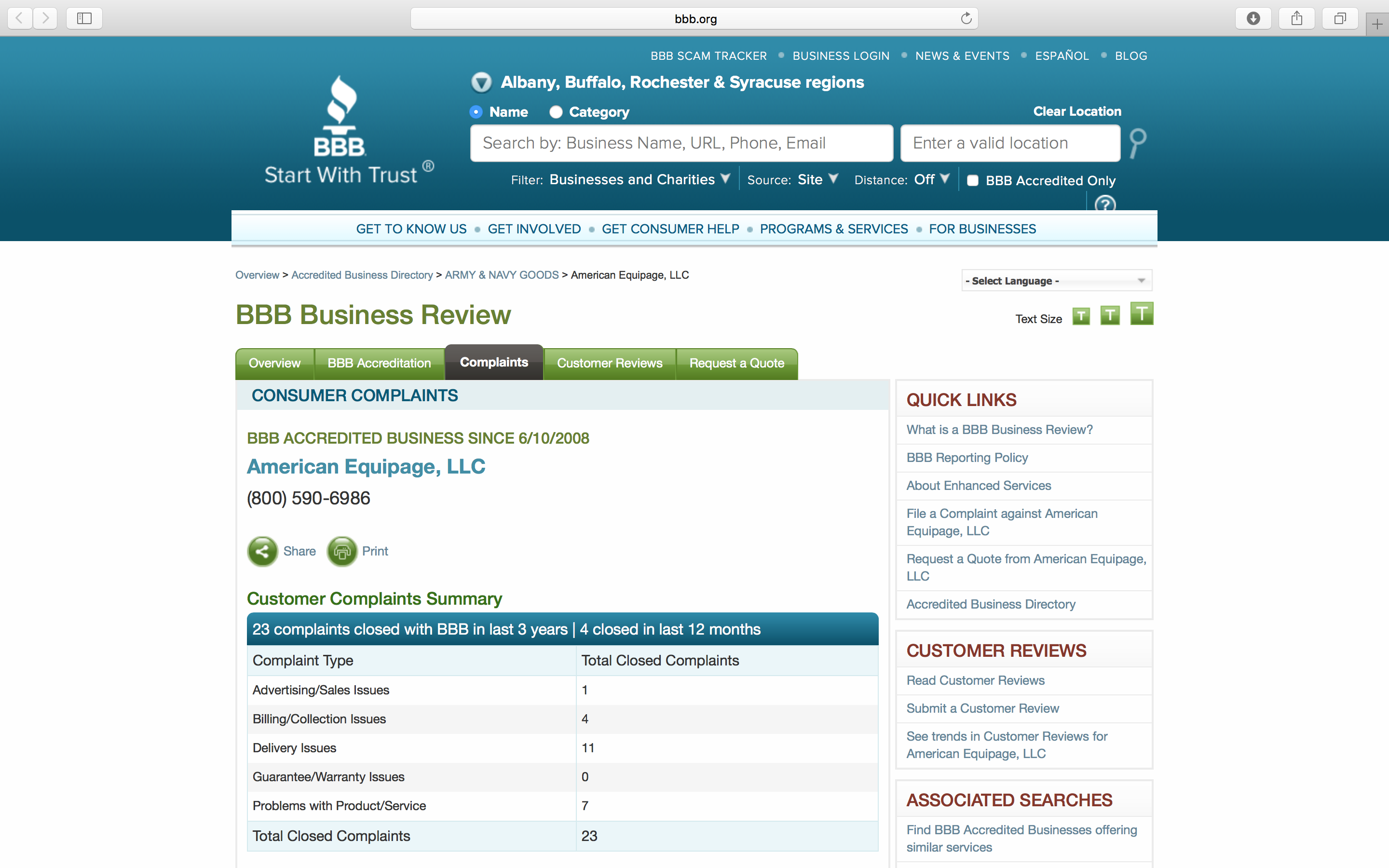Open the About Enhanced Services link

pyautogui.click(x=979, y=486)
